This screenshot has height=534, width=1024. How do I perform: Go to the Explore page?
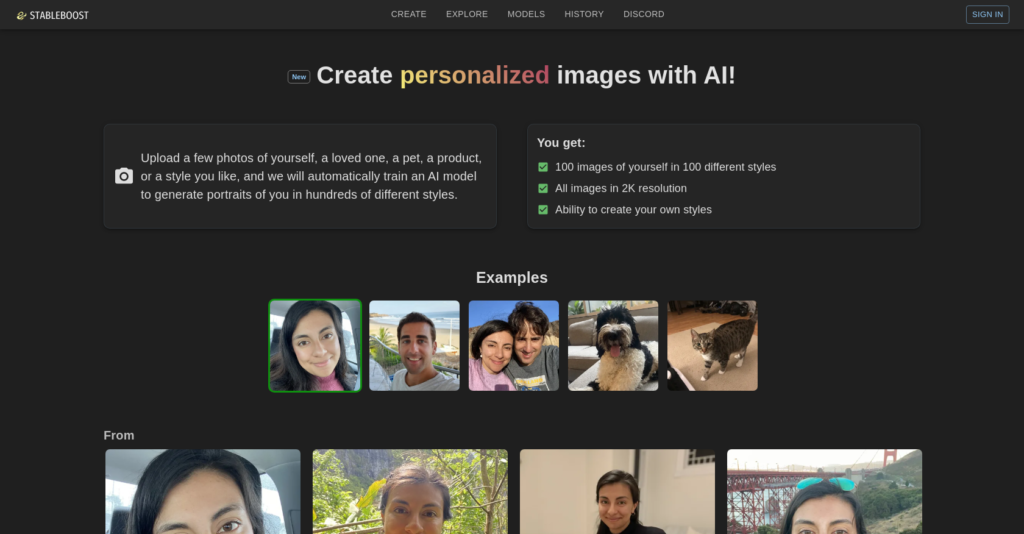pyautogui.click(x=467, y=15)
